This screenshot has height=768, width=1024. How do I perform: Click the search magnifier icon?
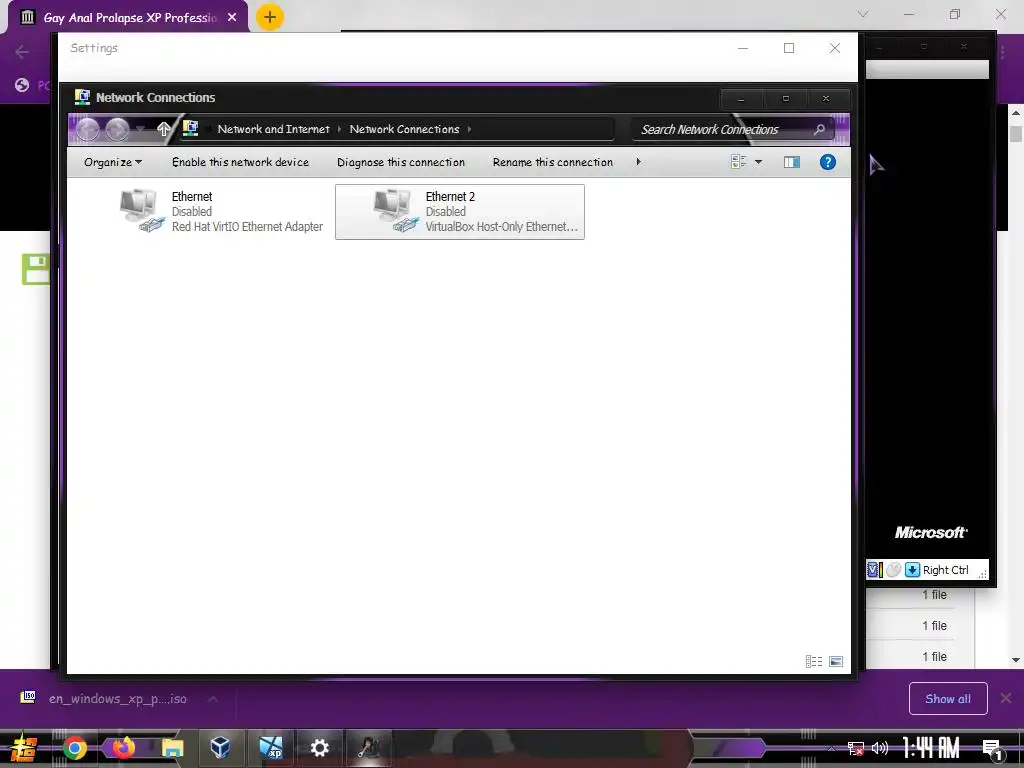coord(820,129)
